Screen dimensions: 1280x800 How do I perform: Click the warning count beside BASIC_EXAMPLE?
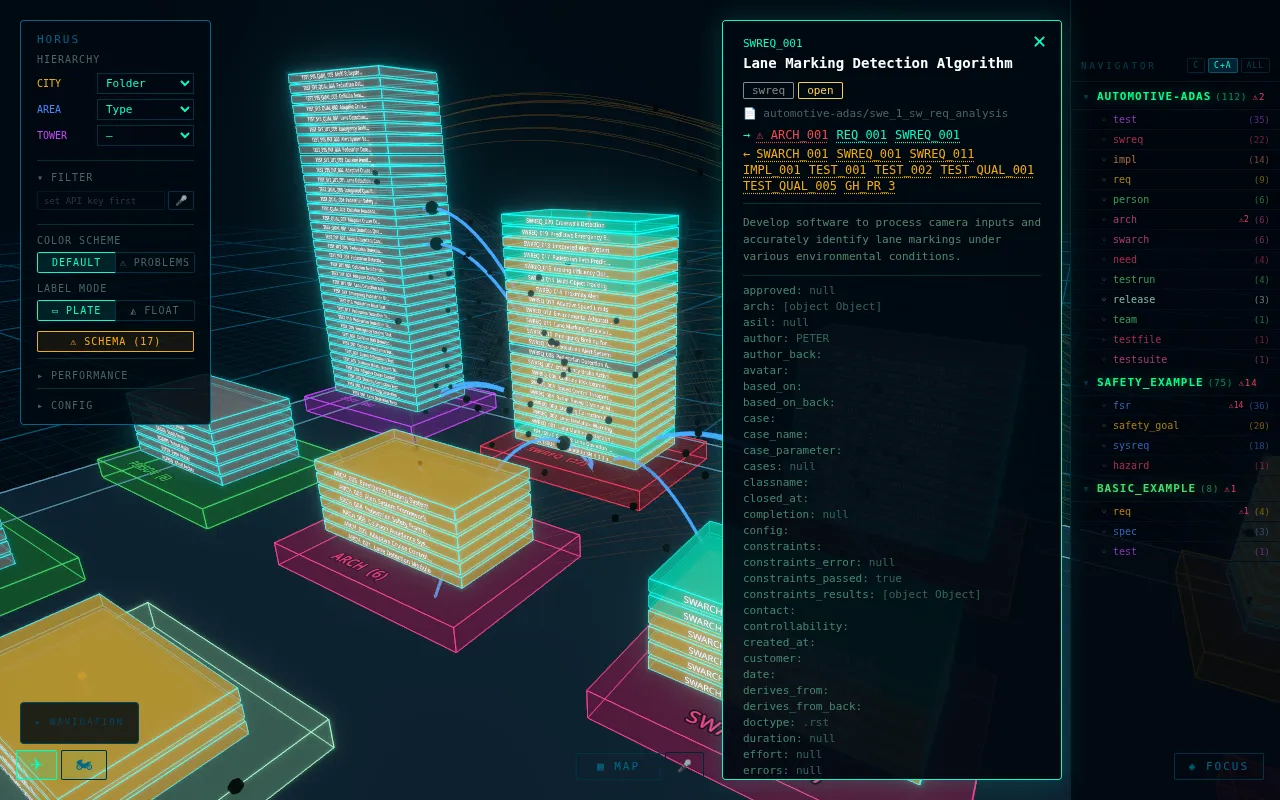pos(1230,489)
